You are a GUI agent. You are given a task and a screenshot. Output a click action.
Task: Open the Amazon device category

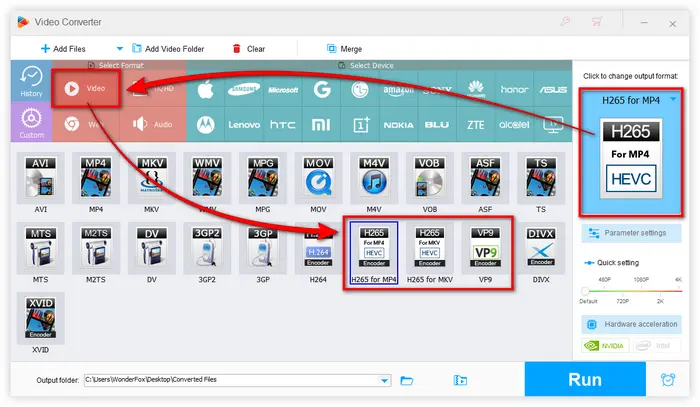398,90
